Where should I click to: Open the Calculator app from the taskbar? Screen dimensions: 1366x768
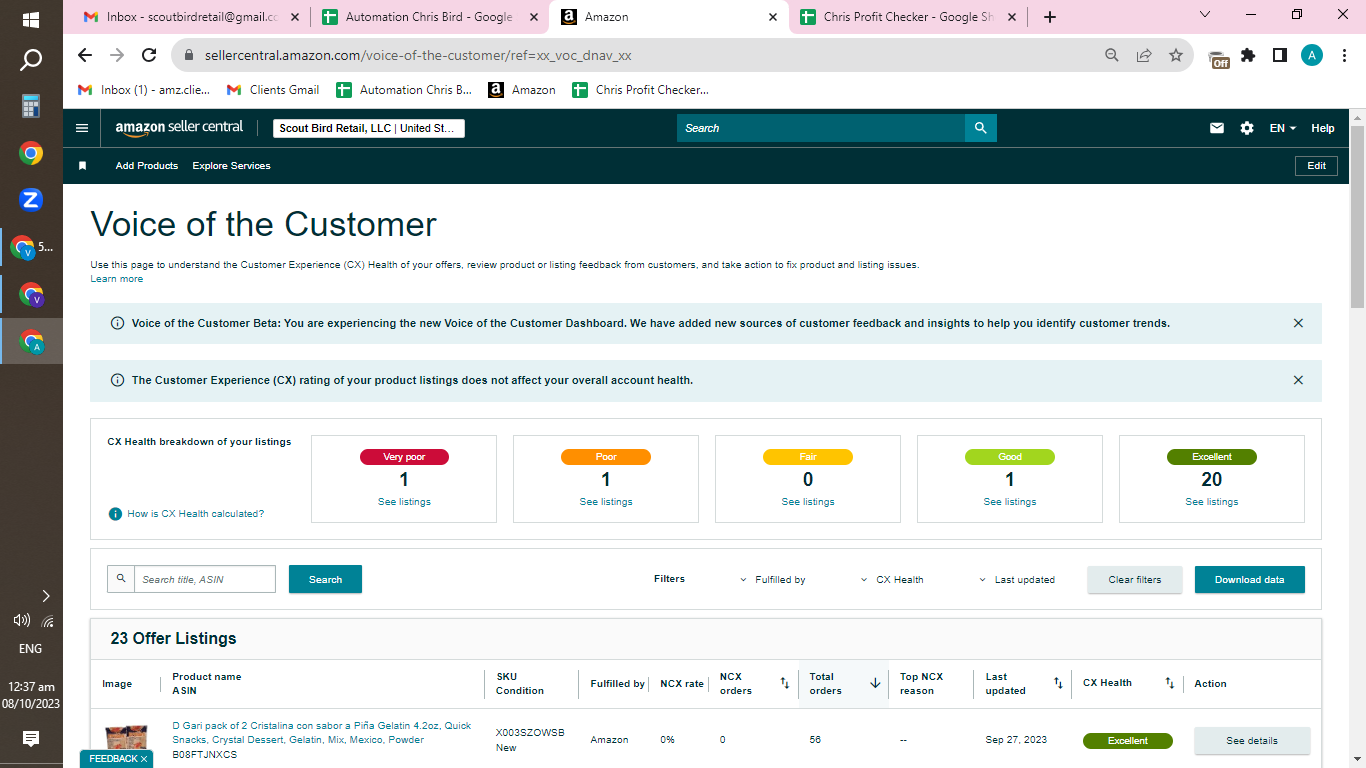(31, 106)
